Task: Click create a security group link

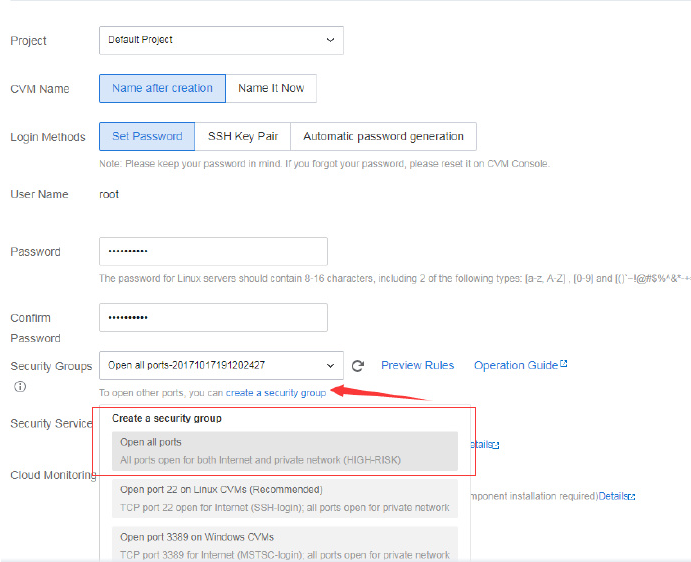Action: (276, 393)
